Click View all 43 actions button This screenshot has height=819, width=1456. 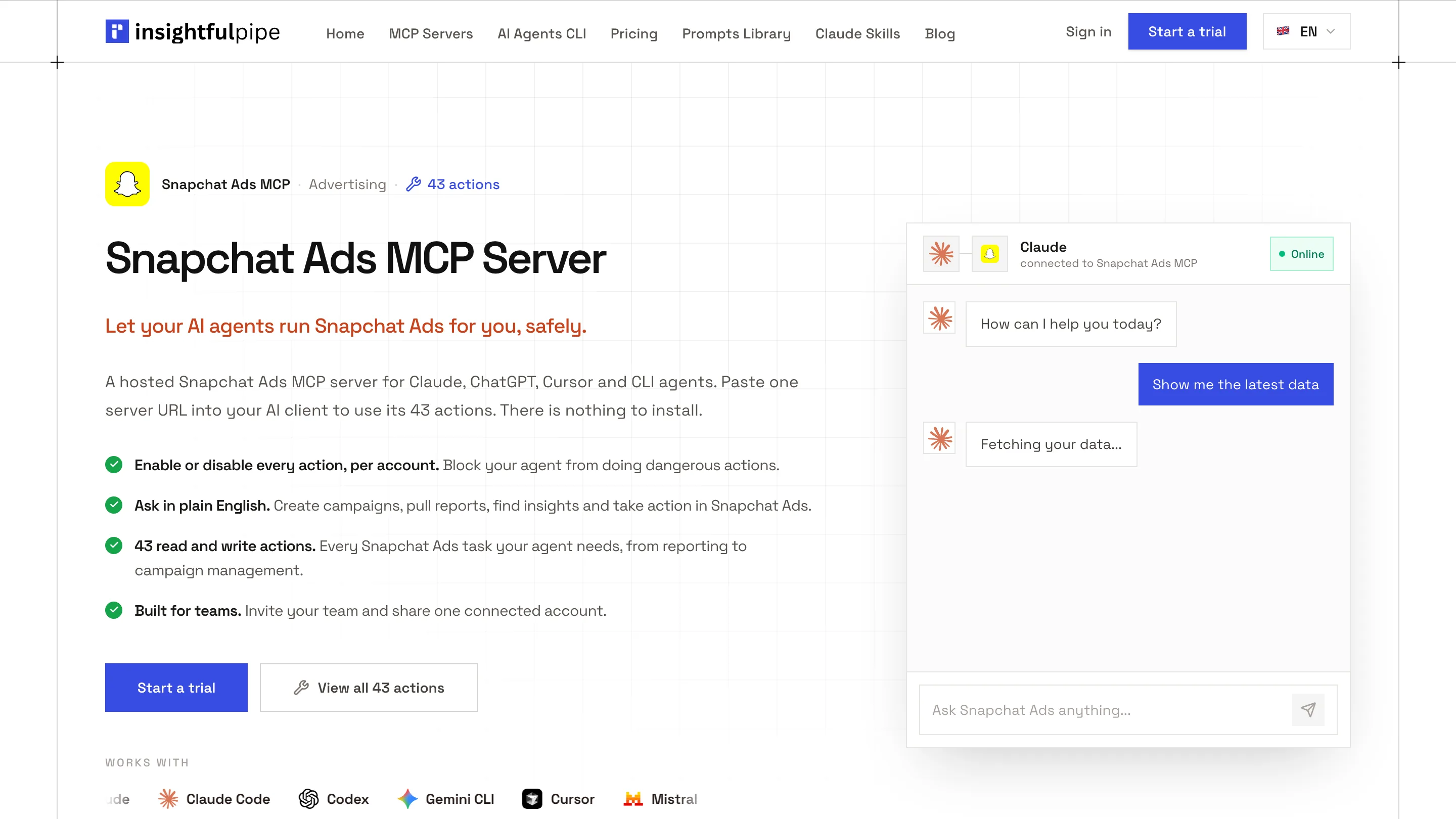(369, 688)
